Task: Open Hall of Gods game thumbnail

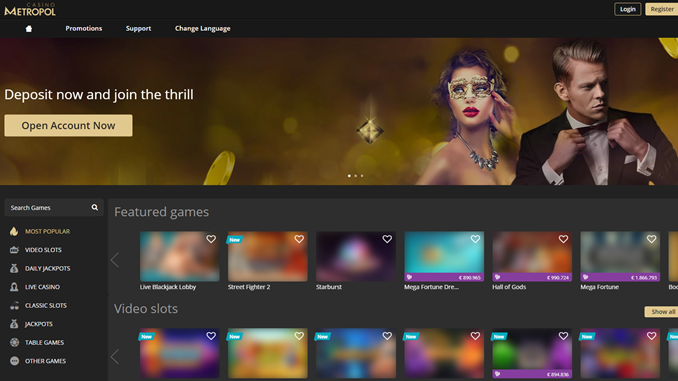Action: [532, 256]
